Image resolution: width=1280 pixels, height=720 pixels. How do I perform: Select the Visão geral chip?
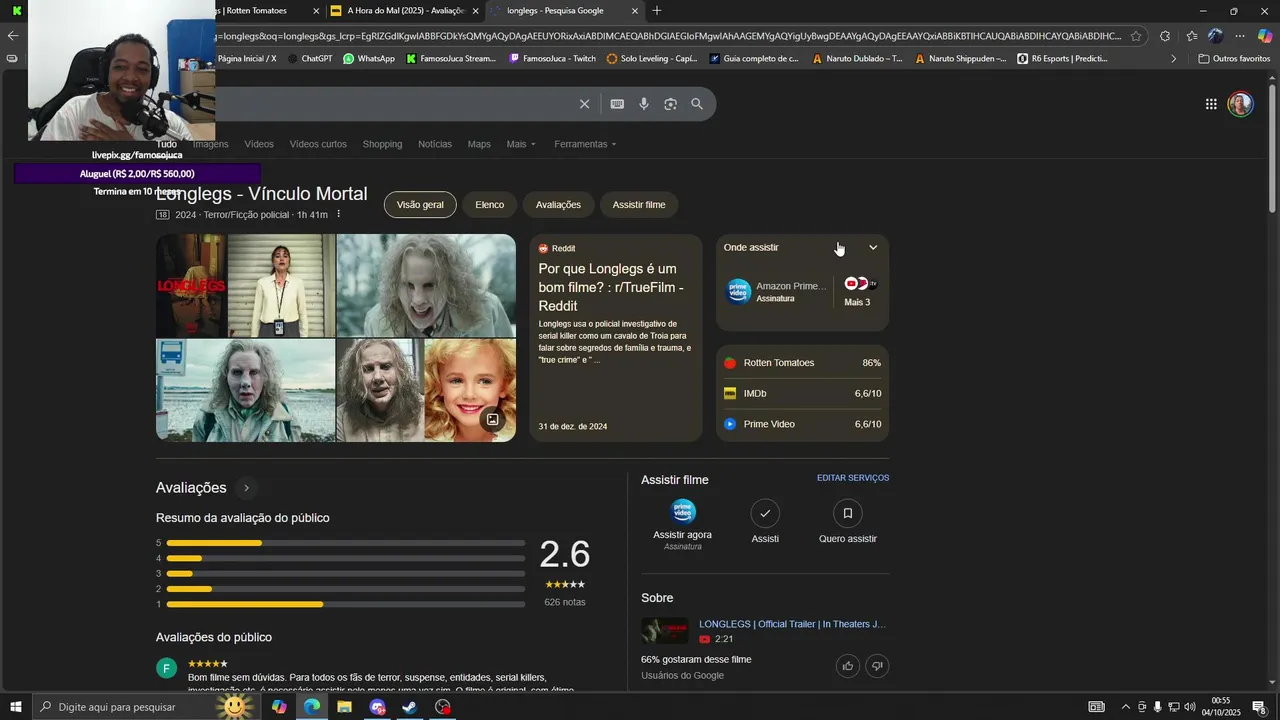[420, 205]
